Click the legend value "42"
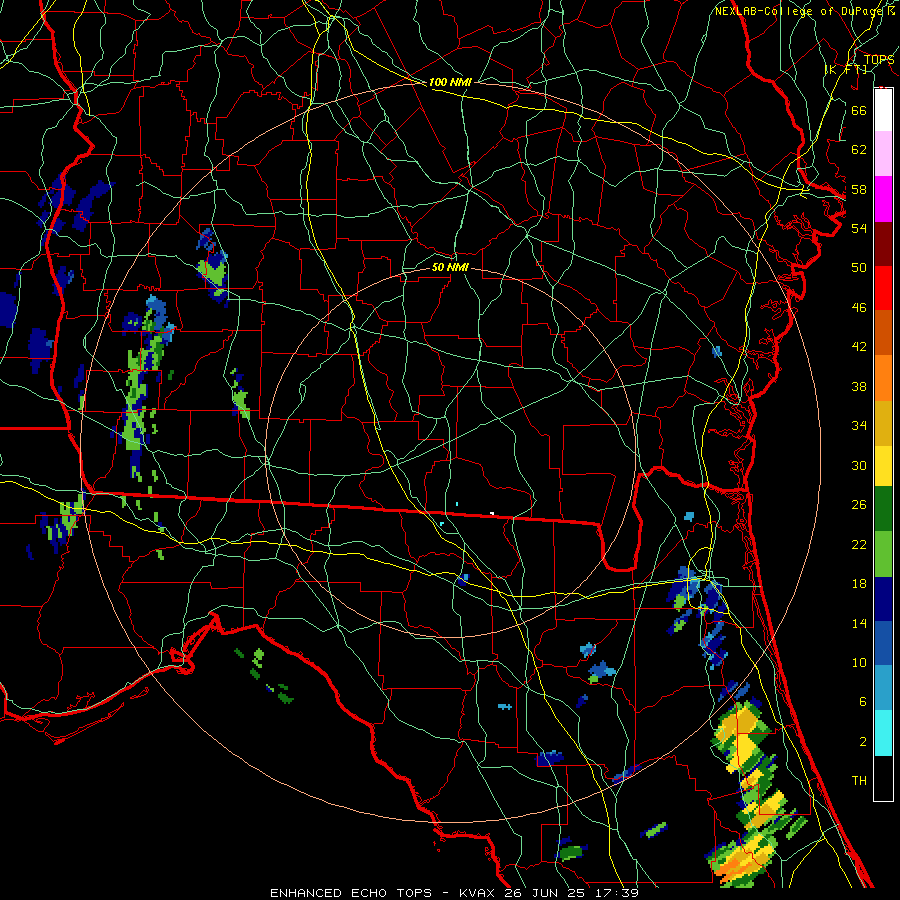900x900 pixels. click(x=859, y=346)
